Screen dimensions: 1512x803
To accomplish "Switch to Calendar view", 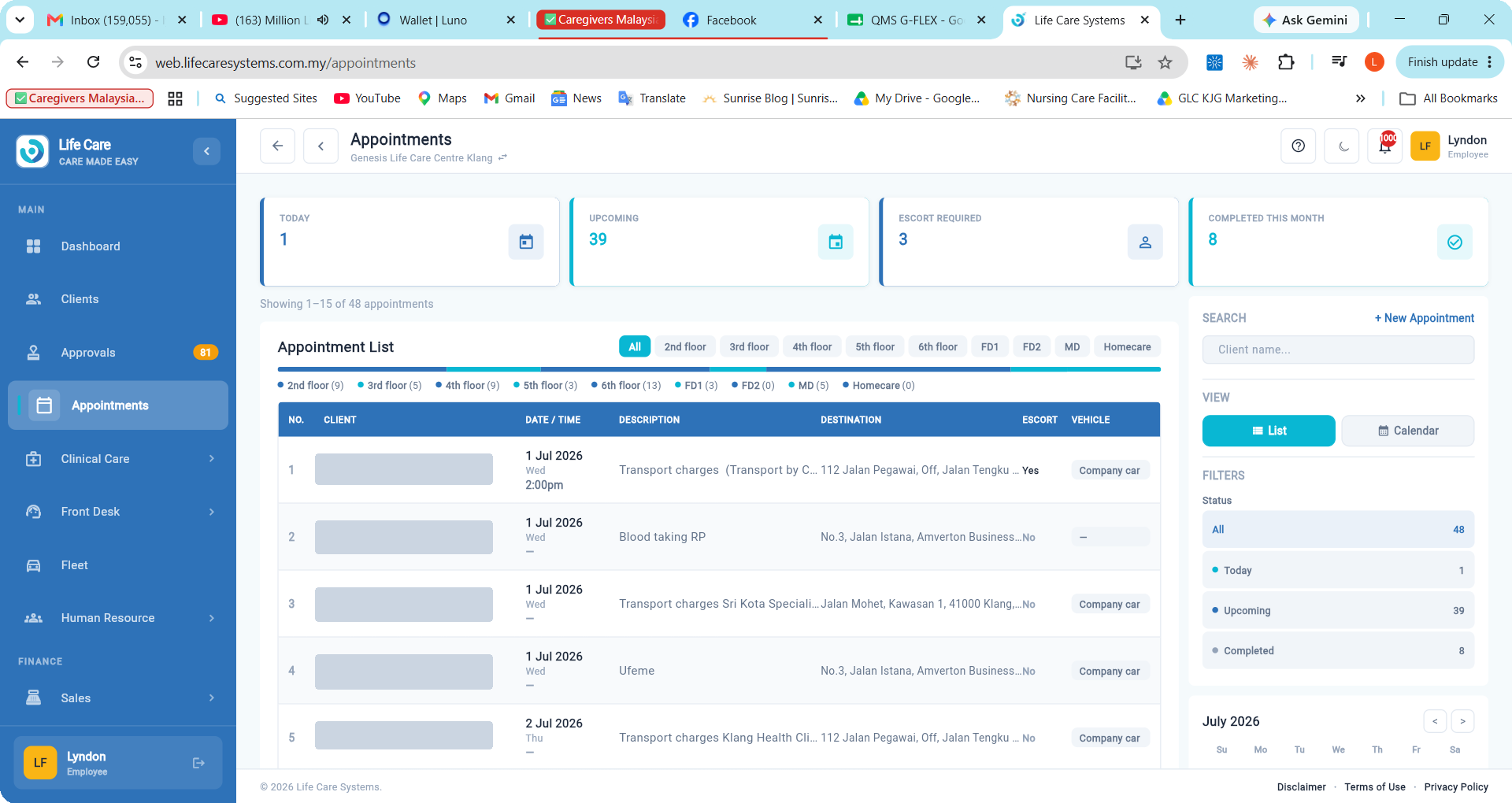I will pyautogui.click(x=1408, y=431).
